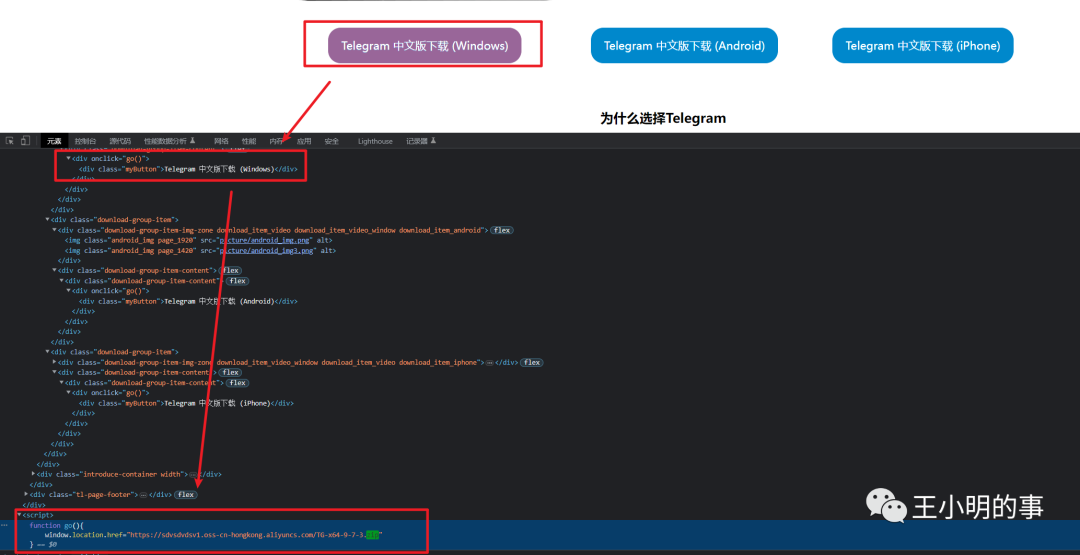Screen dimensions: 1080x555
Task: Open the 记录器 tab
Action: point(421,141)
